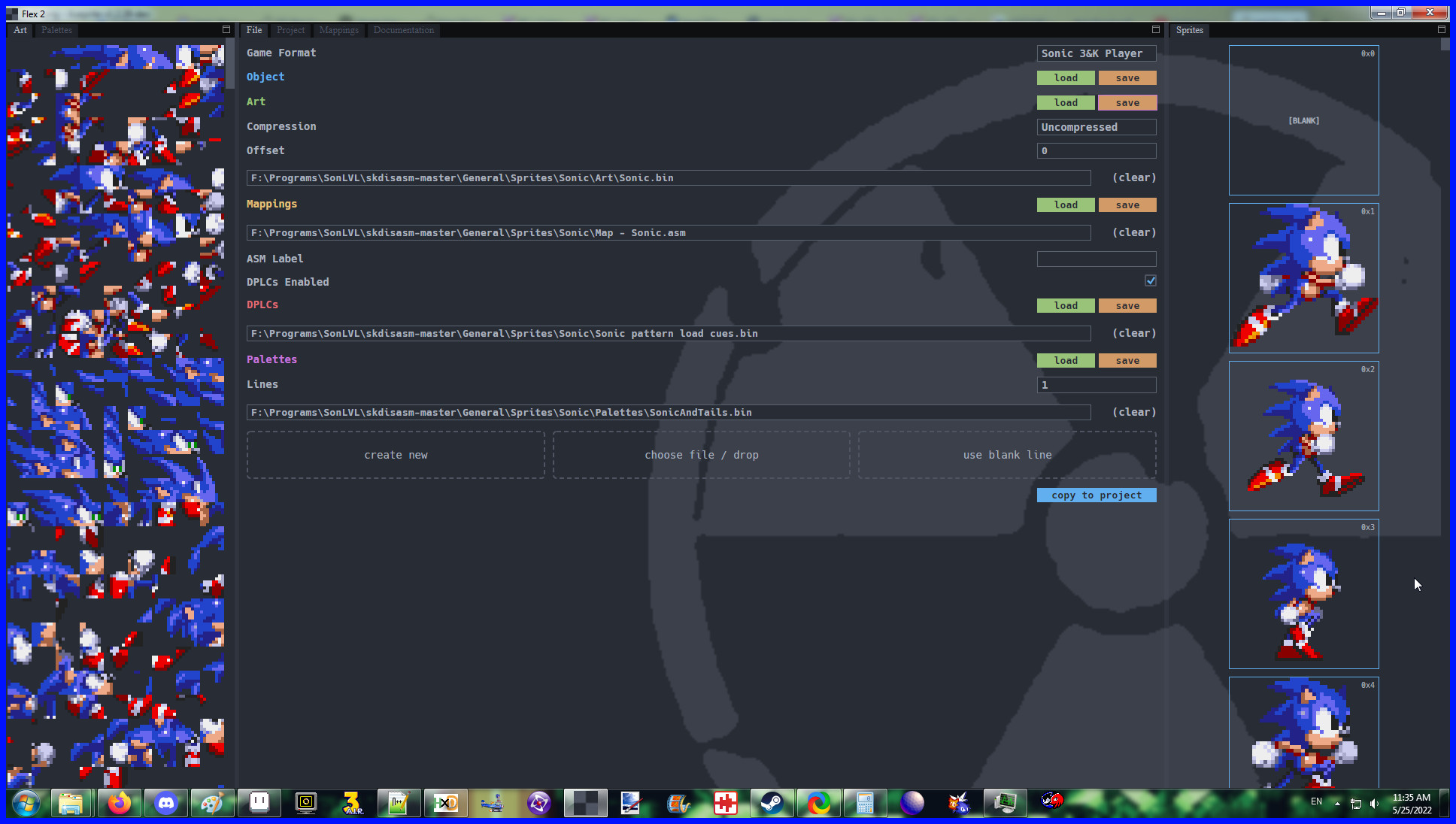The width and height of the screenshot is (1456, 824).
Task: Maximize the Sprites panel via its corner icon
Action: [x=1442, y=29]
